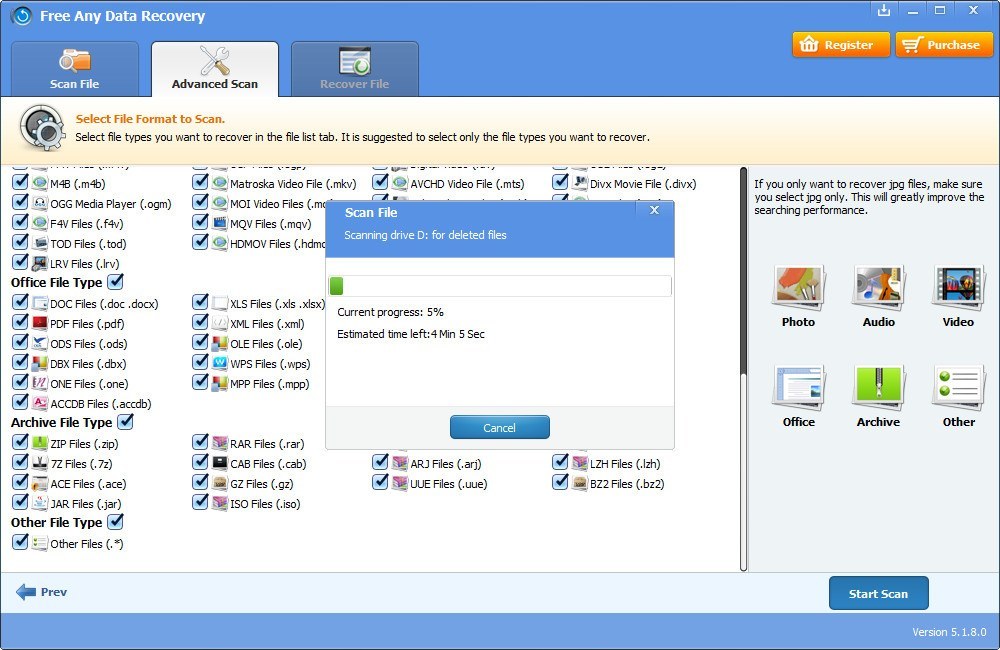Switch to the Scan File tab
The image size is (1000, 650).
pos(74,68)
